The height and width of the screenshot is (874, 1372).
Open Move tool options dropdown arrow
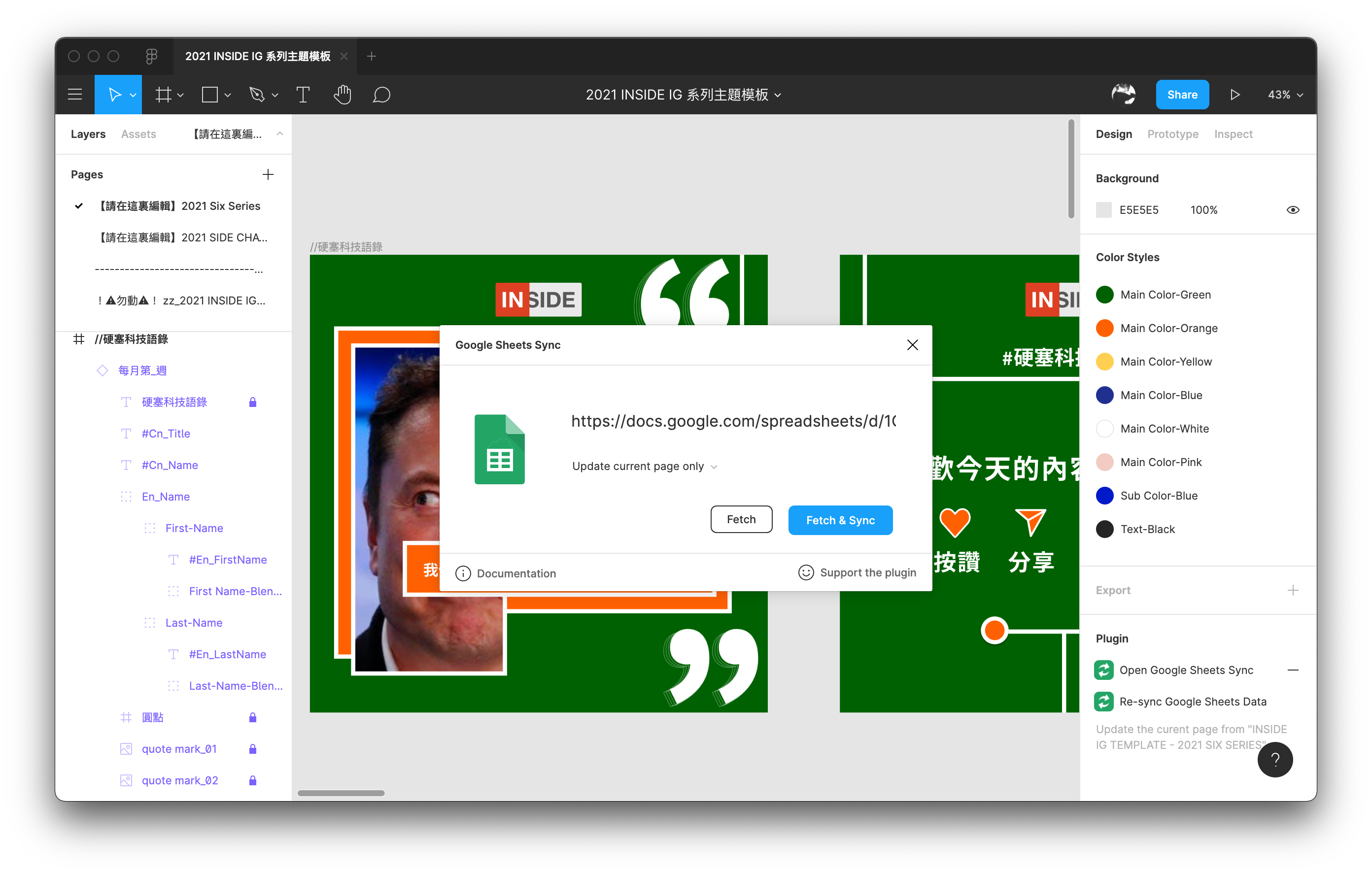[133, 95]
